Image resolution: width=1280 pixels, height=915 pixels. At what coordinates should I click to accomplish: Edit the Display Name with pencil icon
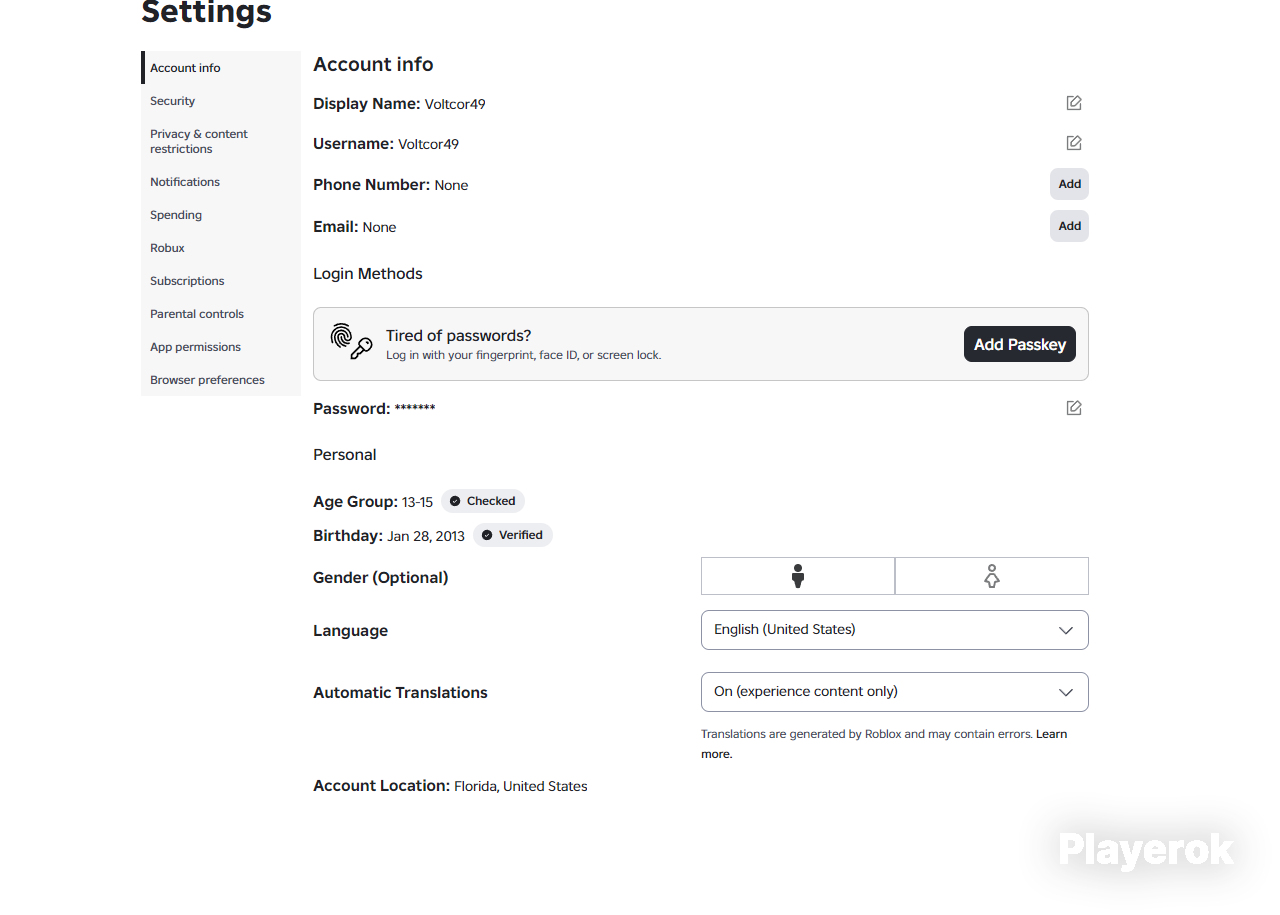coord(1074,103)
